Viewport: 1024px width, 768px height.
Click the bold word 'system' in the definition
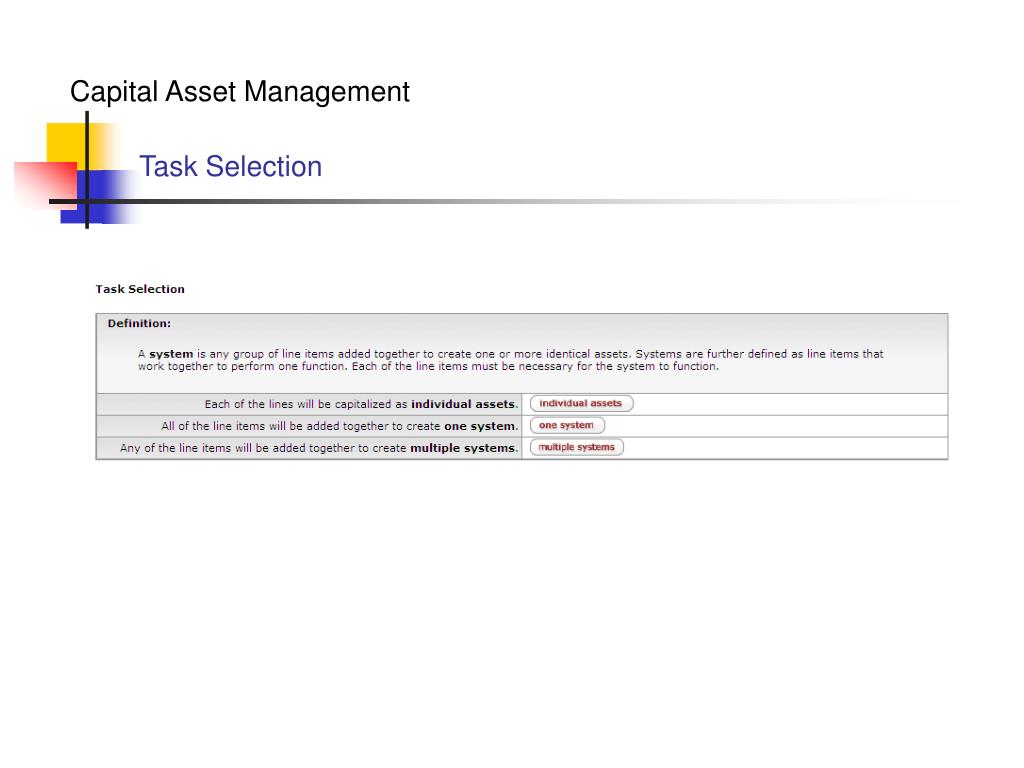[171, 354]
